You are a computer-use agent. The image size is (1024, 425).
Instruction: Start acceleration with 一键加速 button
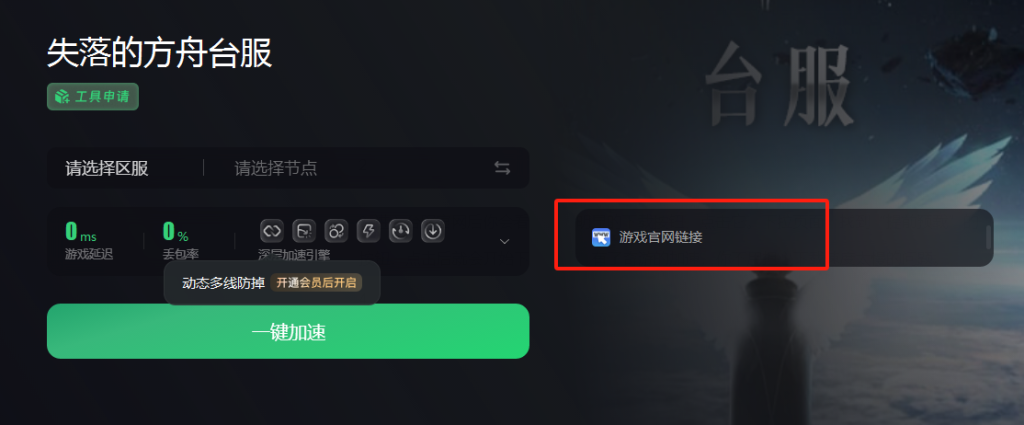pos(288,331)
